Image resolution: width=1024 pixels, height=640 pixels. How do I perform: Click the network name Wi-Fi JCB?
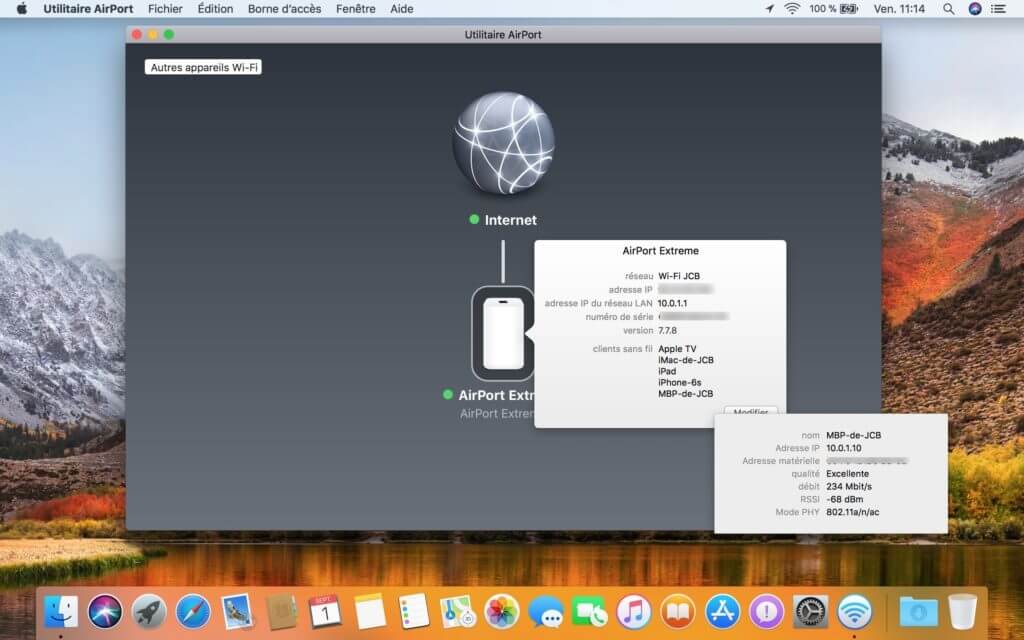(x=679, y=276)
